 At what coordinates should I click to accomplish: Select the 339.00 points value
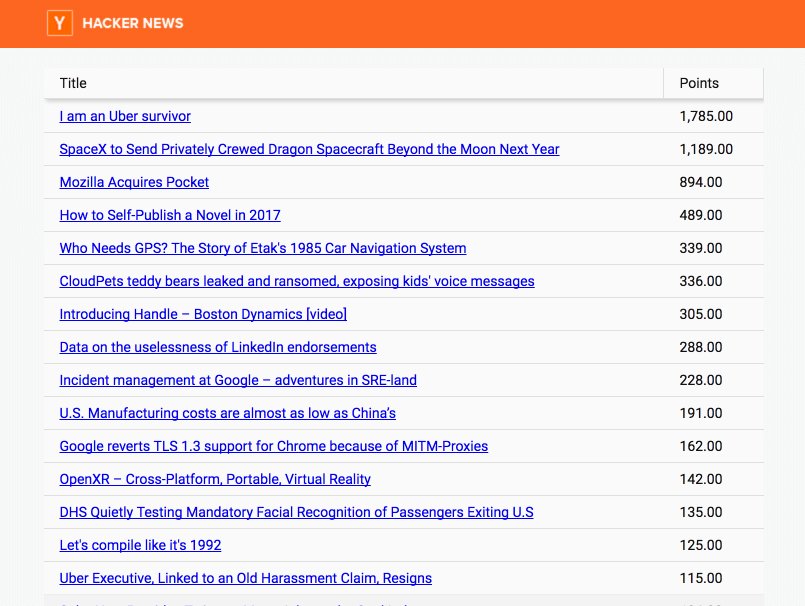701,248
